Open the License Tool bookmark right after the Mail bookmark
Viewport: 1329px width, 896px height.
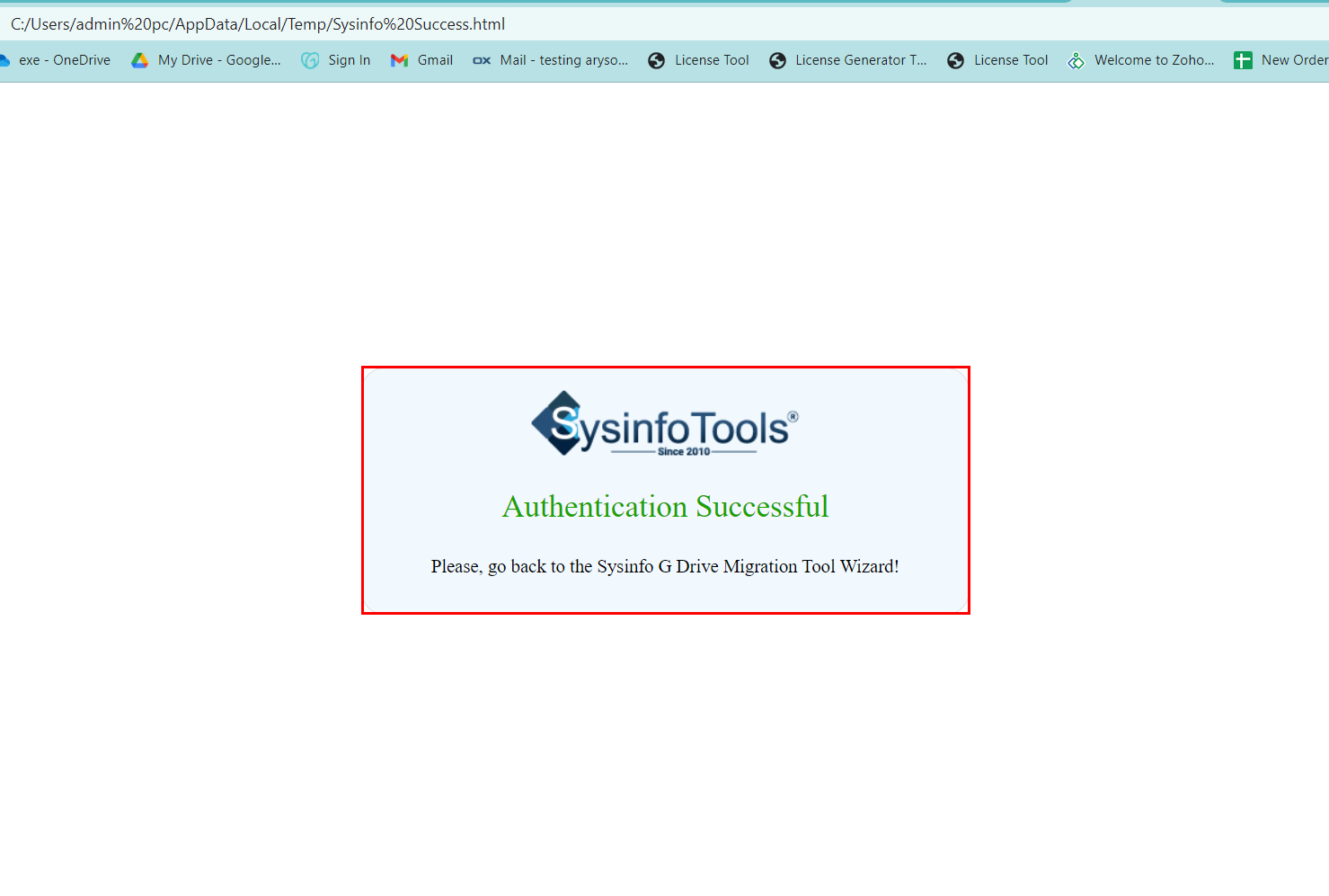699,60
